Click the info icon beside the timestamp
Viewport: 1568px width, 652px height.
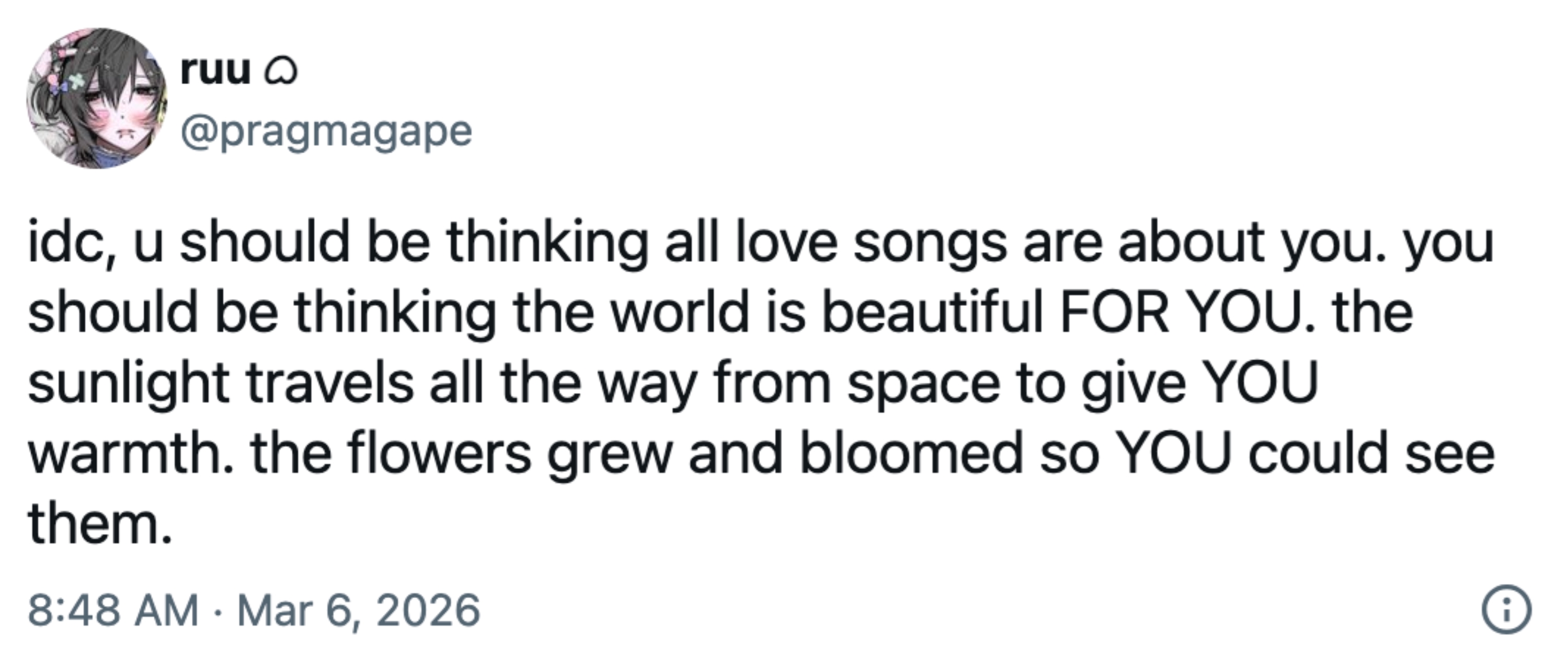(x=1506, y=609)
